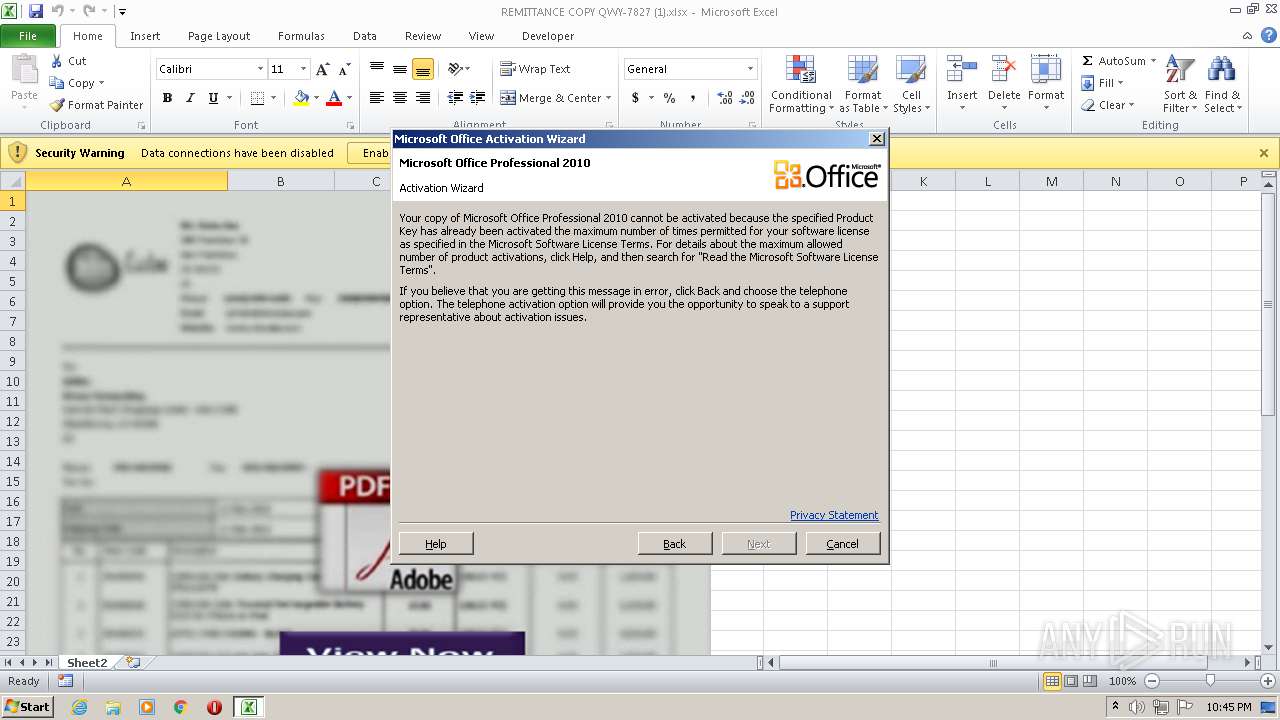Switch to the Page Layout tab
The width and height of the screenshot is (1280, 720).
(x=219, y=36)
